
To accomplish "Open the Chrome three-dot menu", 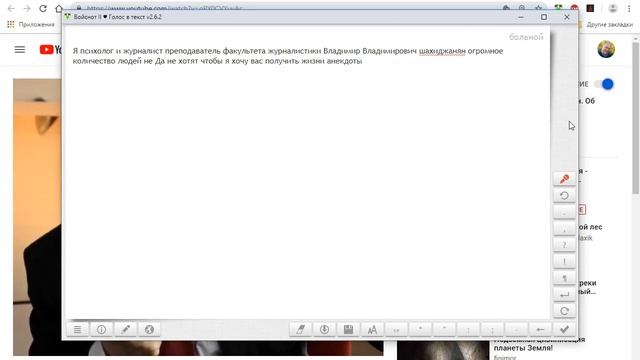I will tap(629, 8).
